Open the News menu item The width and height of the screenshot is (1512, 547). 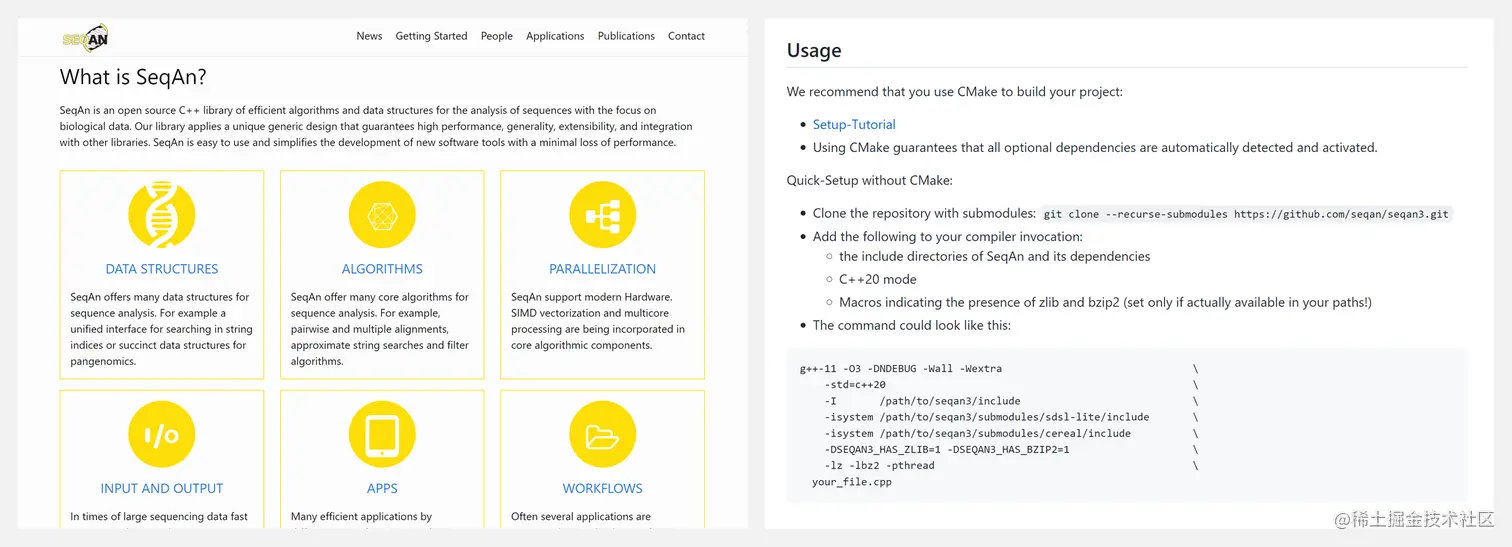(369, 36)
